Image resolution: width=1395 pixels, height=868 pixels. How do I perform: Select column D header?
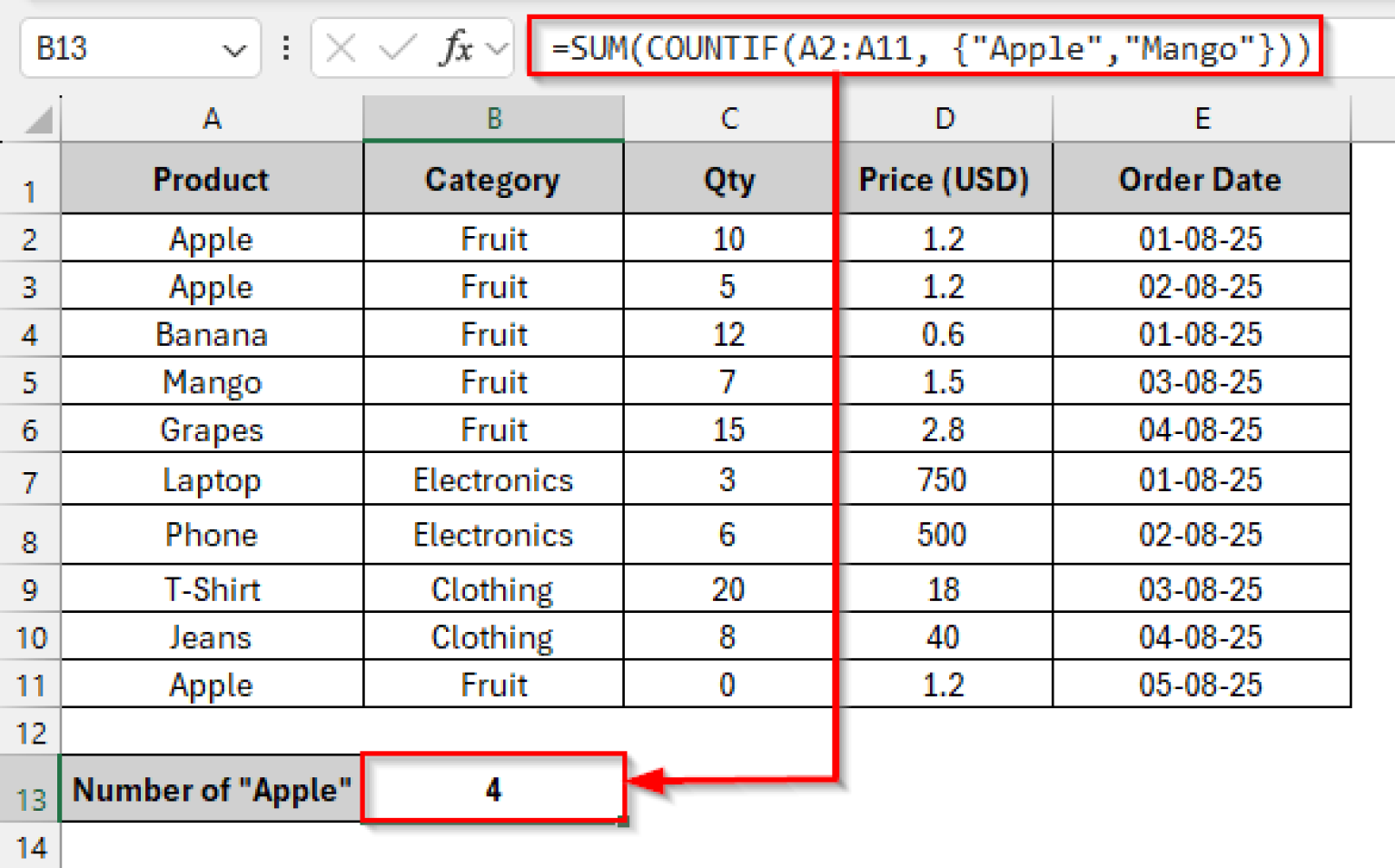pyautogui.click(x=945, y=119)
